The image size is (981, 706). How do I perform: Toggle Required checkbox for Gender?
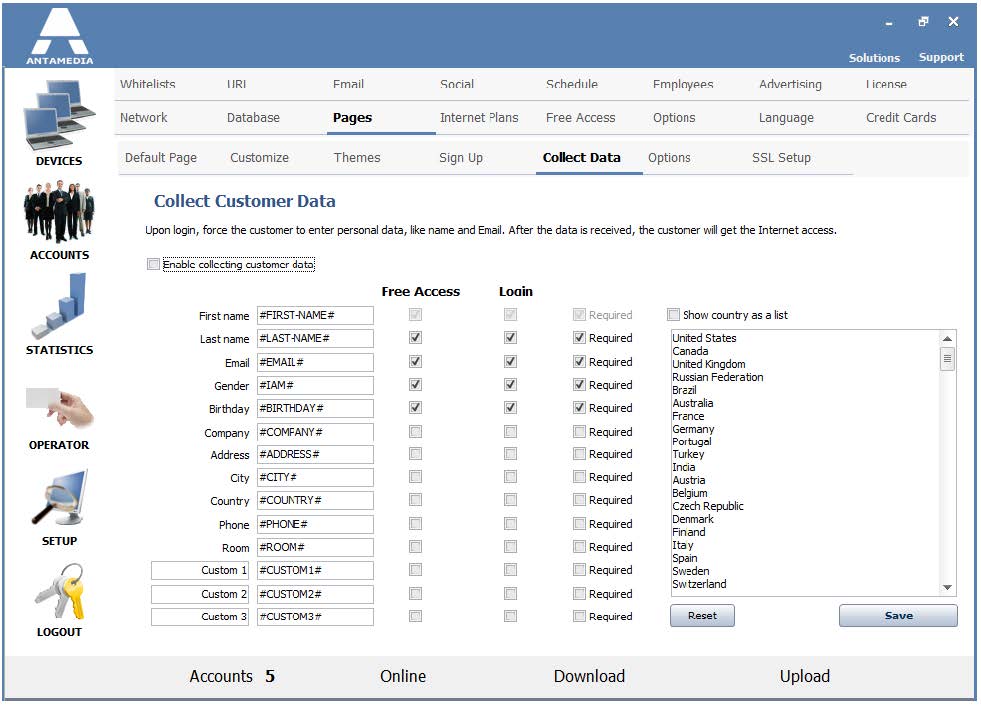[579, 385]
